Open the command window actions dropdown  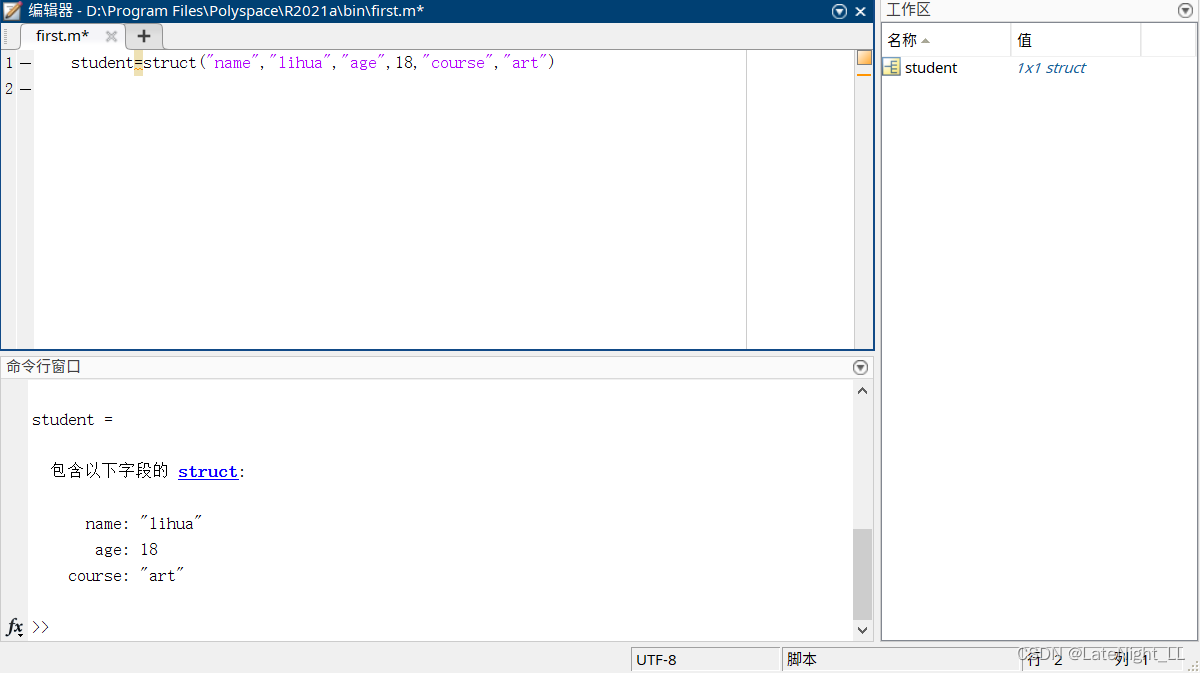click(x=860, y=367)
